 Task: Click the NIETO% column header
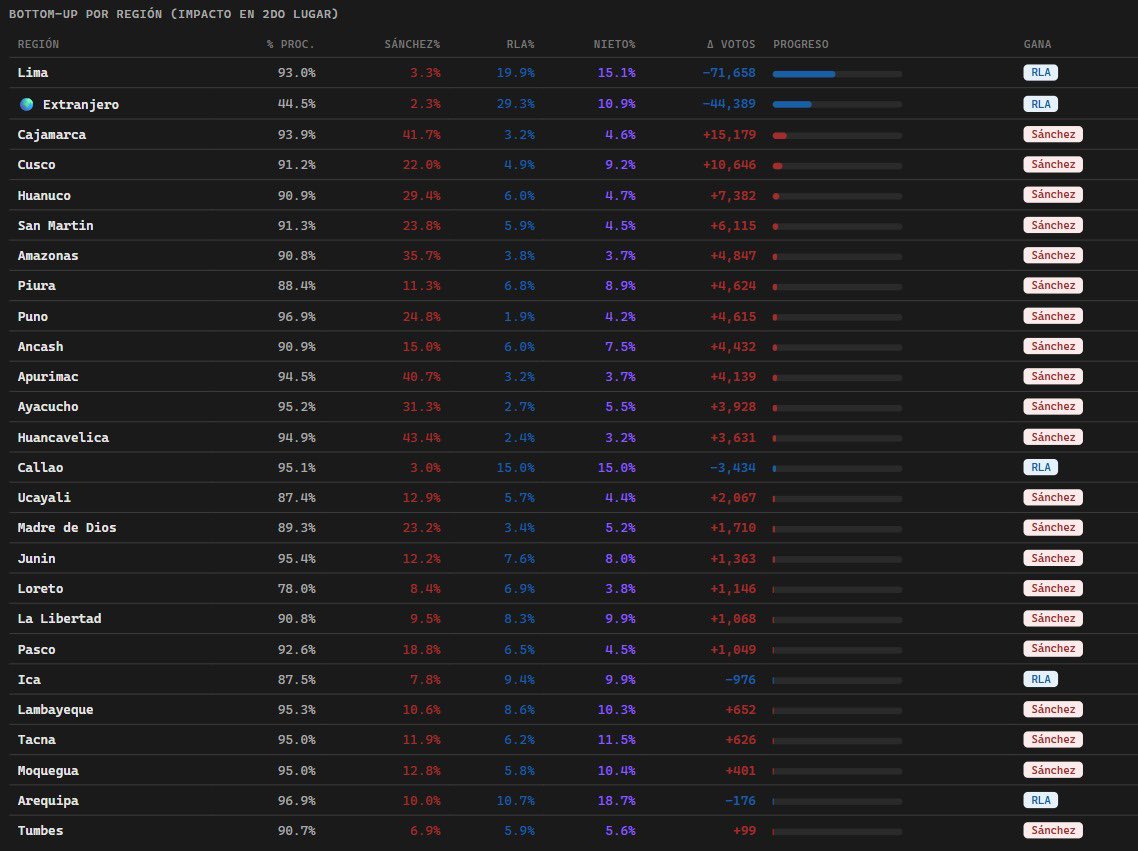click(614, 44)
